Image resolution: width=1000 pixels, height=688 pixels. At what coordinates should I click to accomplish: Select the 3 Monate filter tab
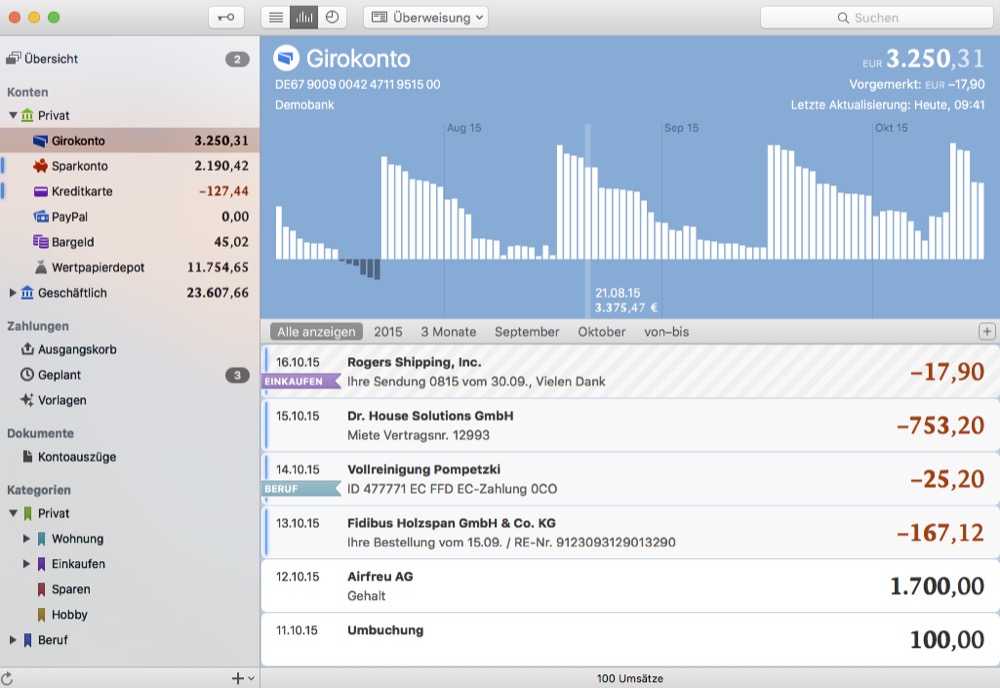[448, 332]
